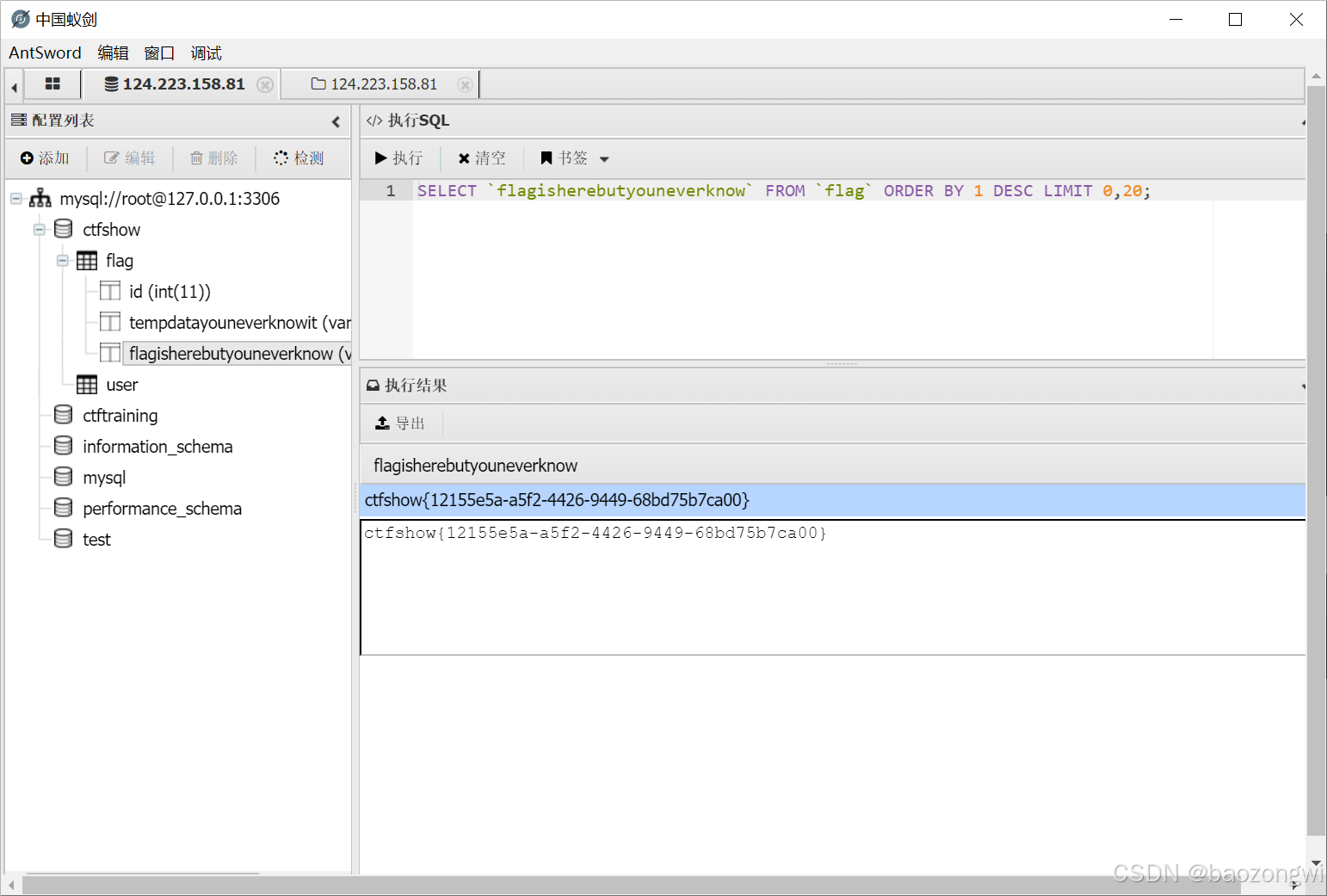
Task: Select the information_schema database
Action: tap(157, 446)
